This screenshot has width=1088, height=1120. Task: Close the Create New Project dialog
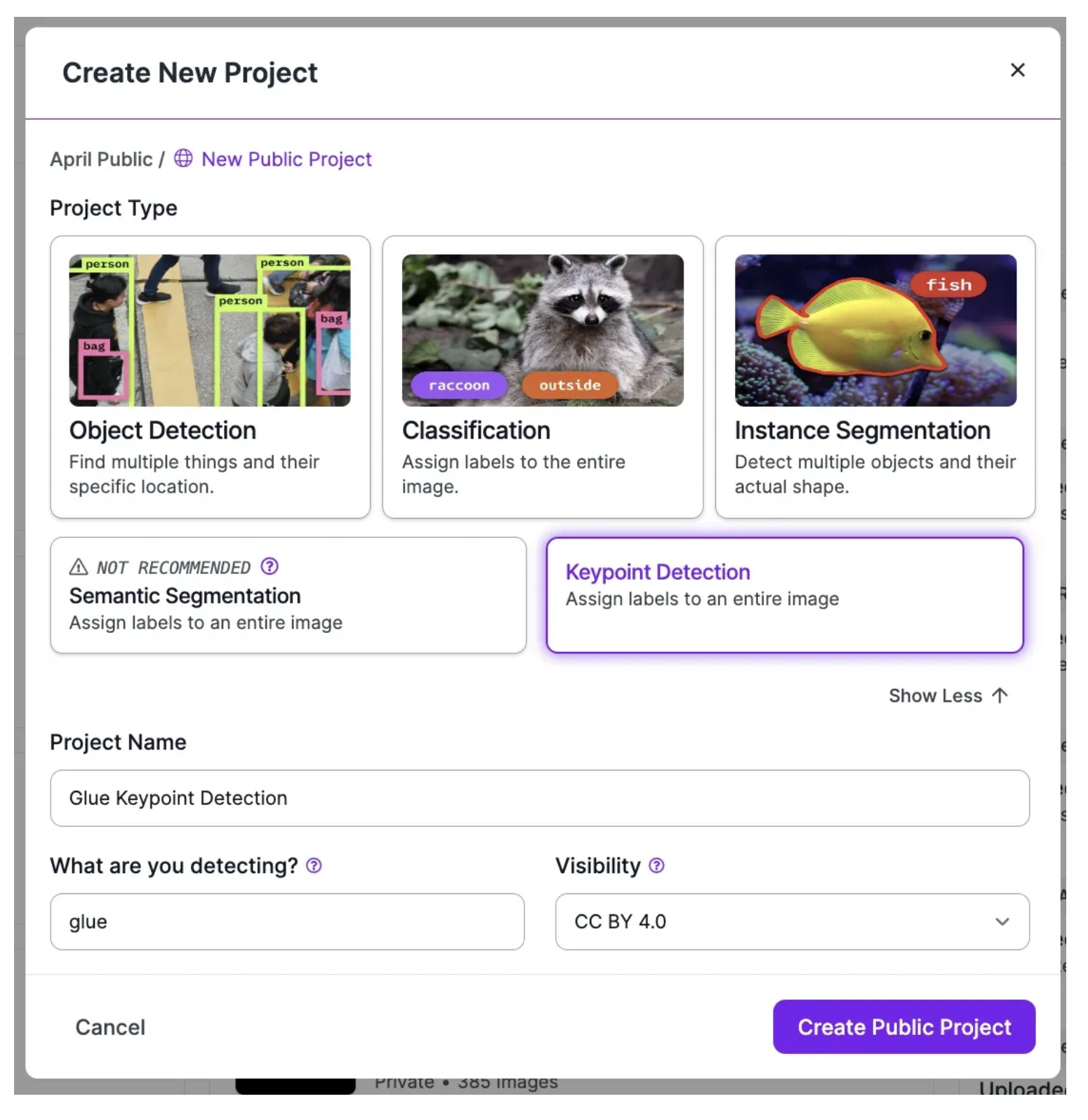(x=1017, y=70)
